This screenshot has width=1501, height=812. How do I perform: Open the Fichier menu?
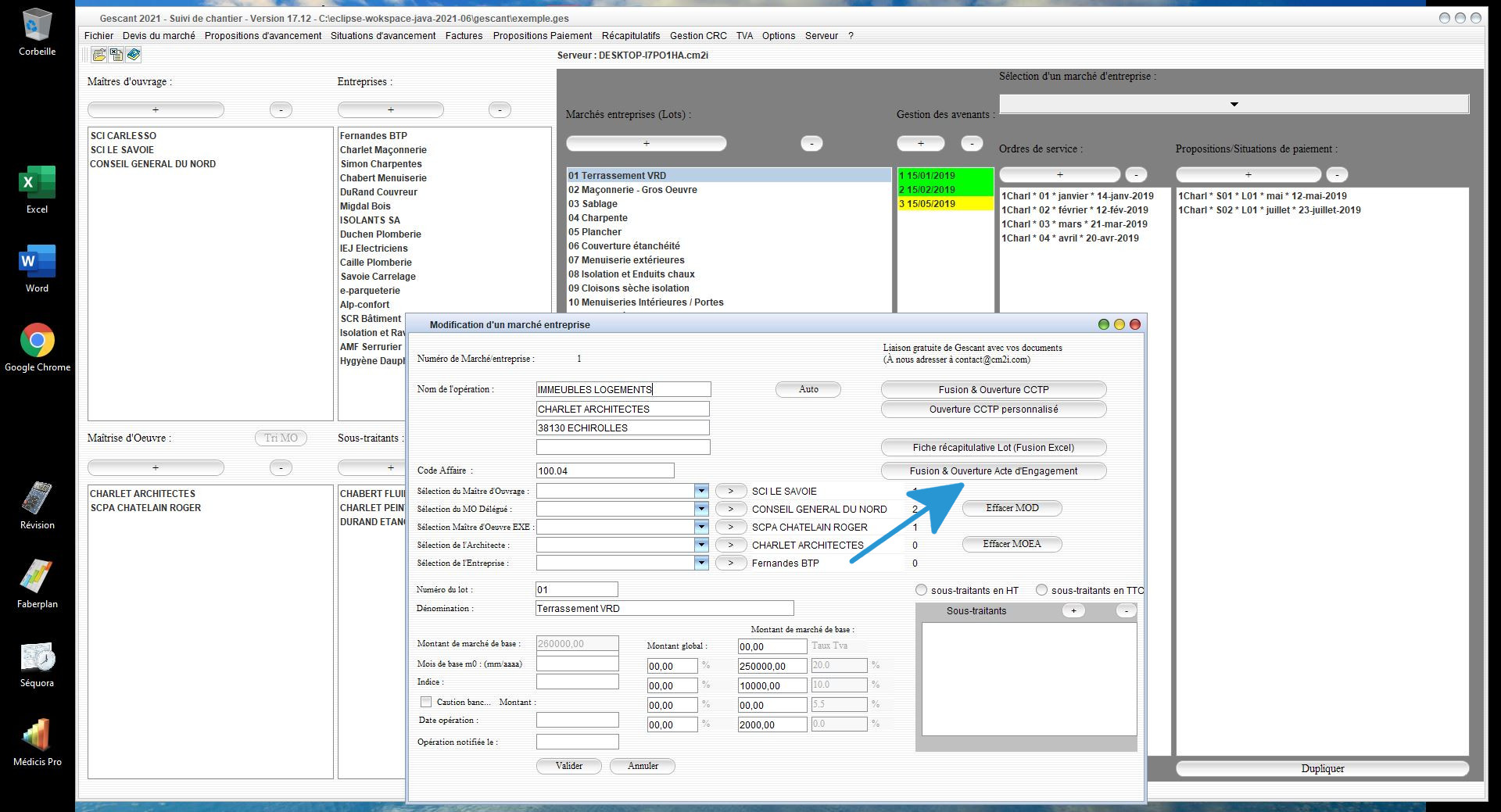(99, 36)
